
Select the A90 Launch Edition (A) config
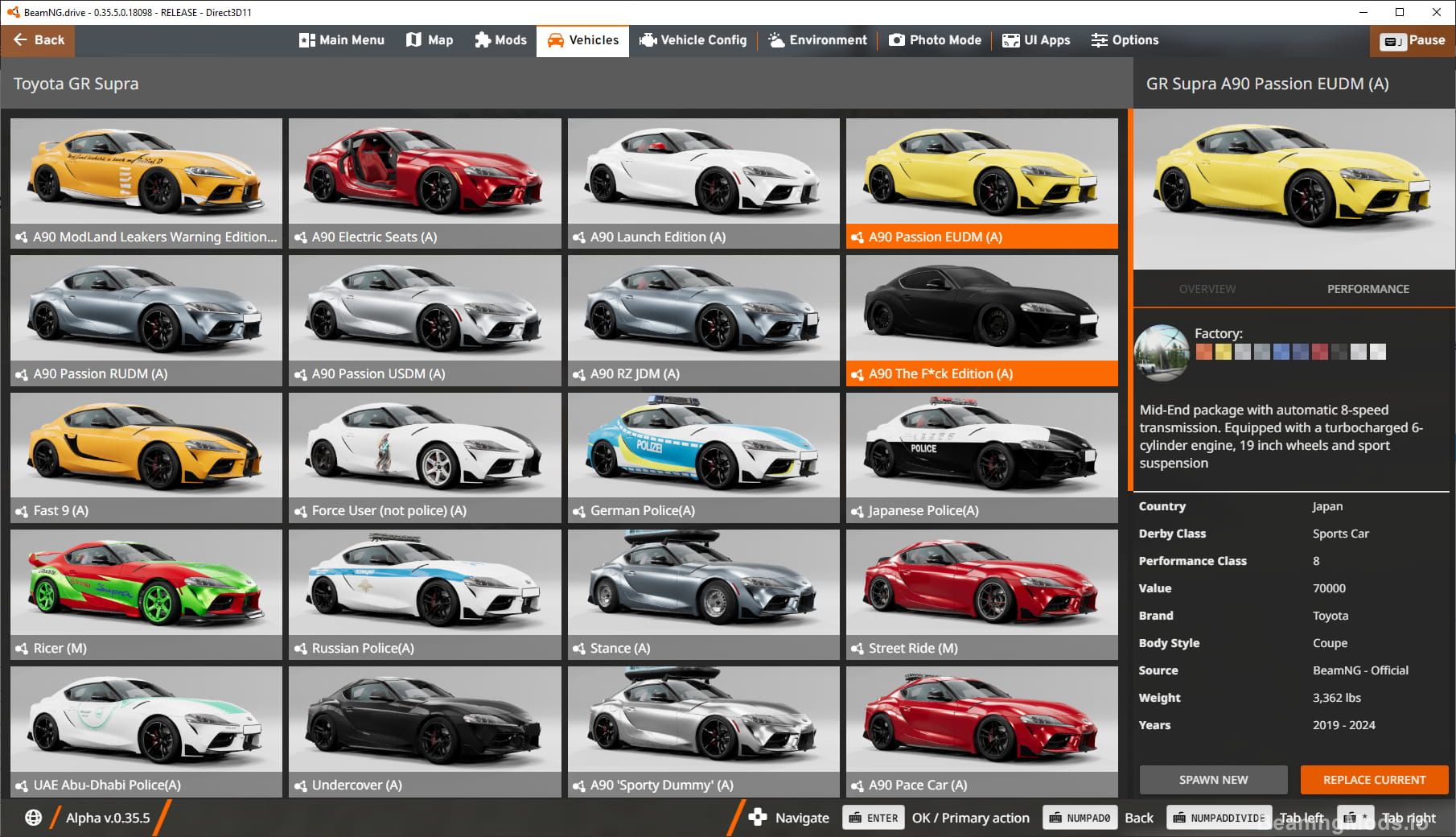703,183
